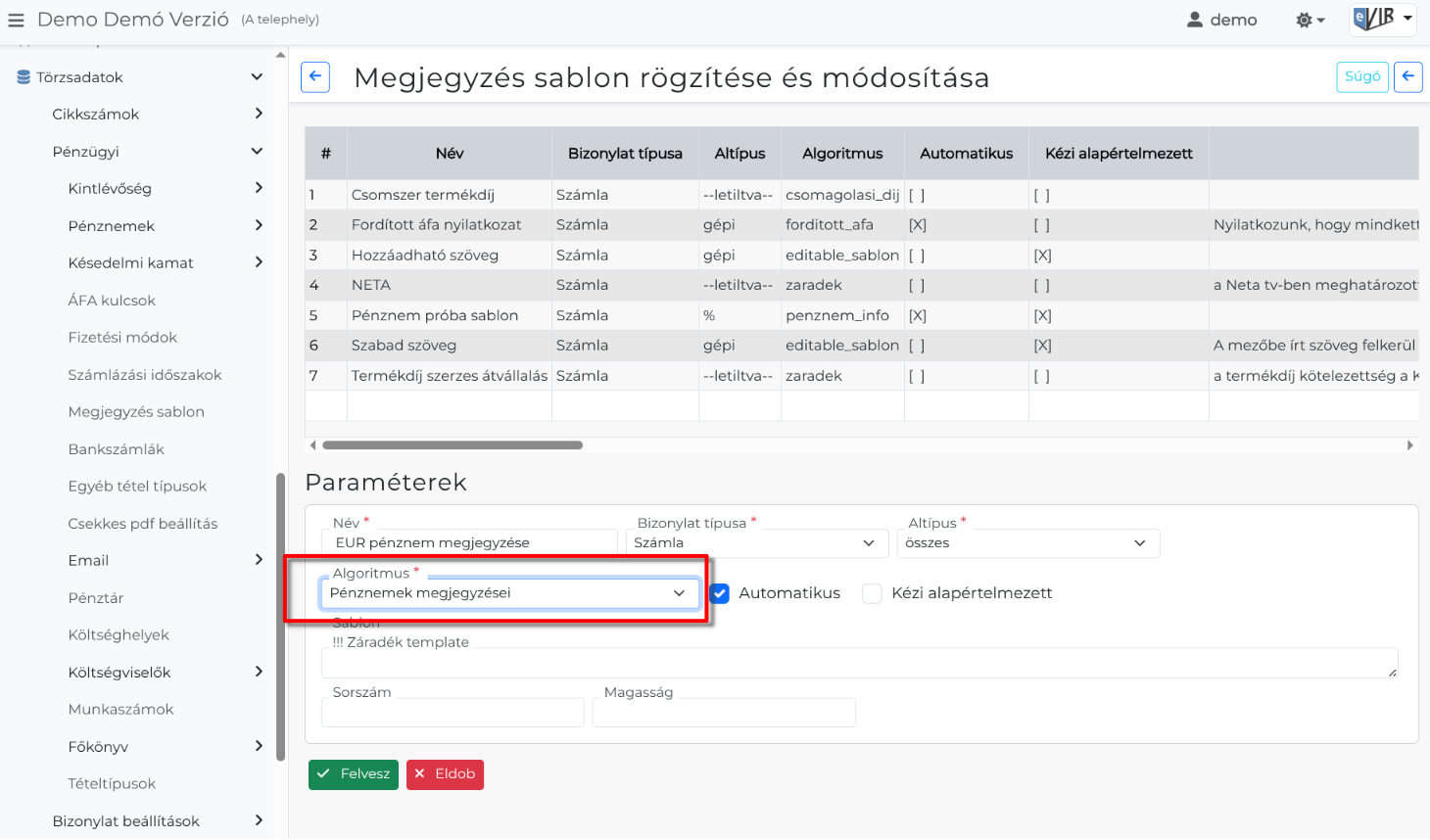Screen dimensions: 1430x840
Task: Open Megjegyzés sablon menu item
Action: pyautogui.click(x=136, y=412)
